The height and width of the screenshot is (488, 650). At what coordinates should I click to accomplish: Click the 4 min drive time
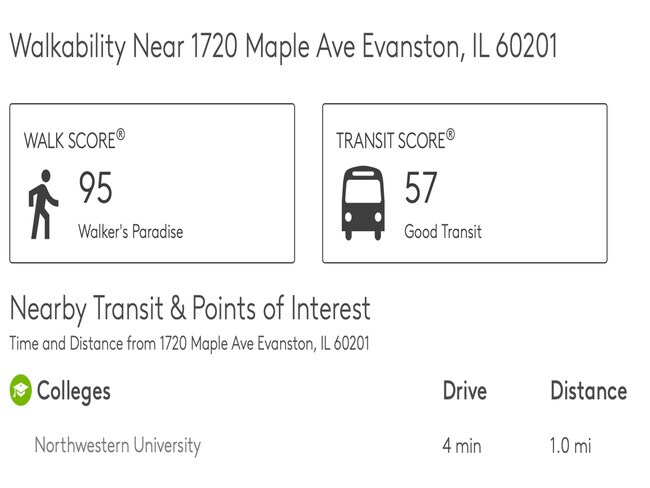[462, 446]
